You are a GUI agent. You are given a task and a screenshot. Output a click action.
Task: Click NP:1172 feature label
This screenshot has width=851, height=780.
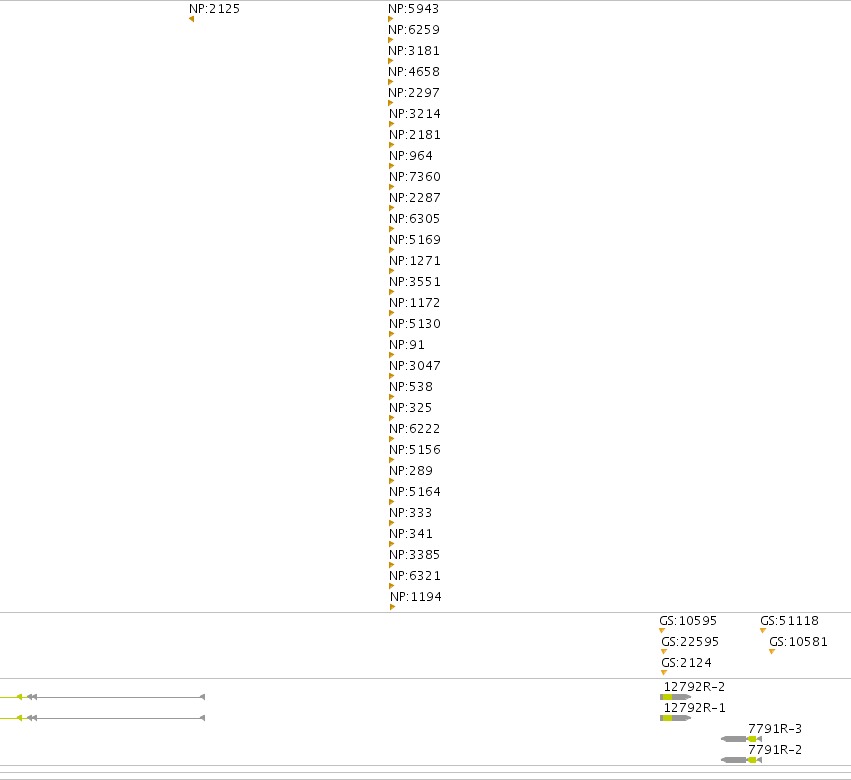coord(415,303)
